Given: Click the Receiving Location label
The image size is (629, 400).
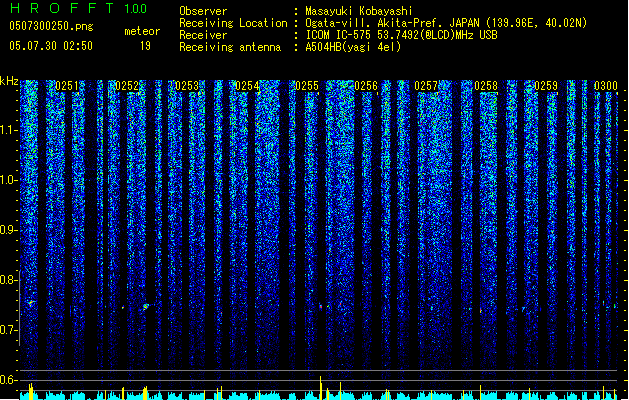Looking at the screenshot, I should 233,23.
